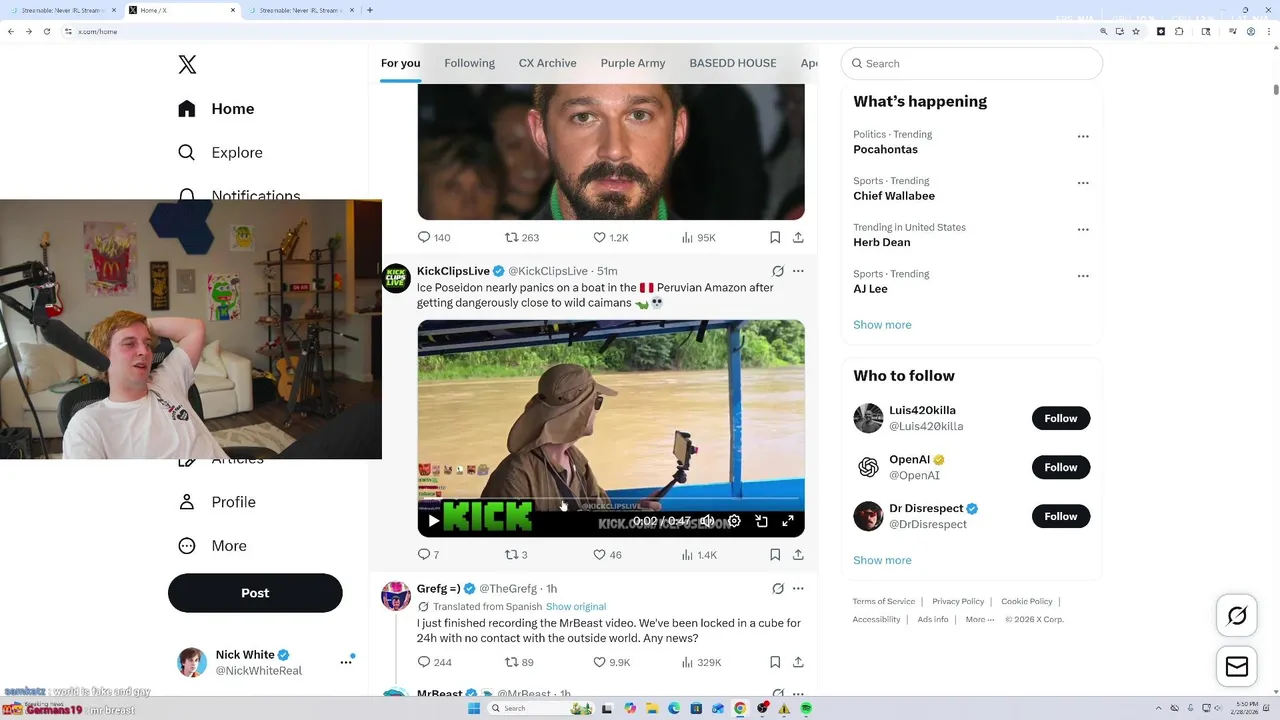The image size is (1280, 720).
Task: Reload the page in the browser toolbar
Action: tap(46, 31)
